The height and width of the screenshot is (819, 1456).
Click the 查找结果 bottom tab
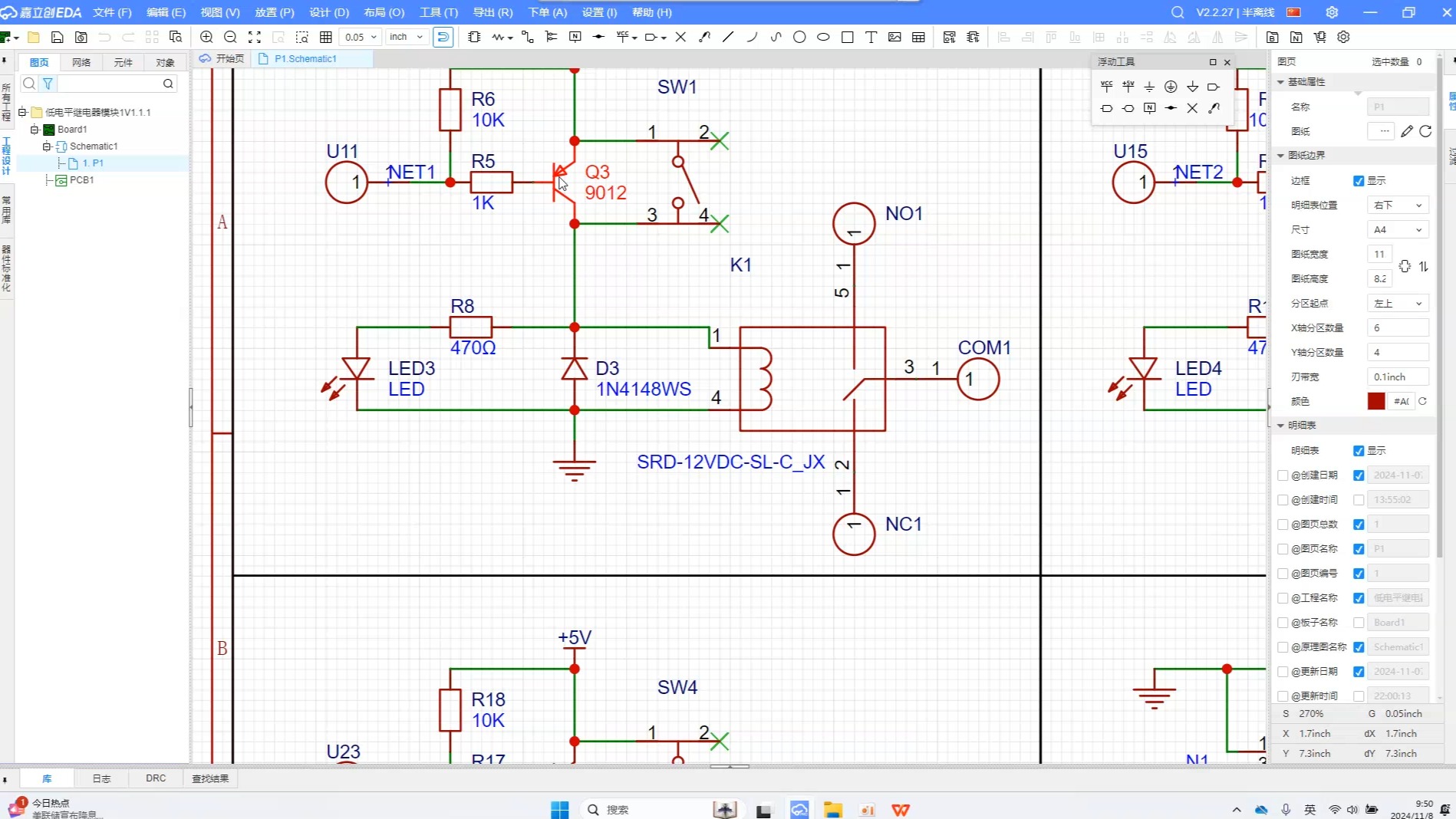(x=210, y=778)
